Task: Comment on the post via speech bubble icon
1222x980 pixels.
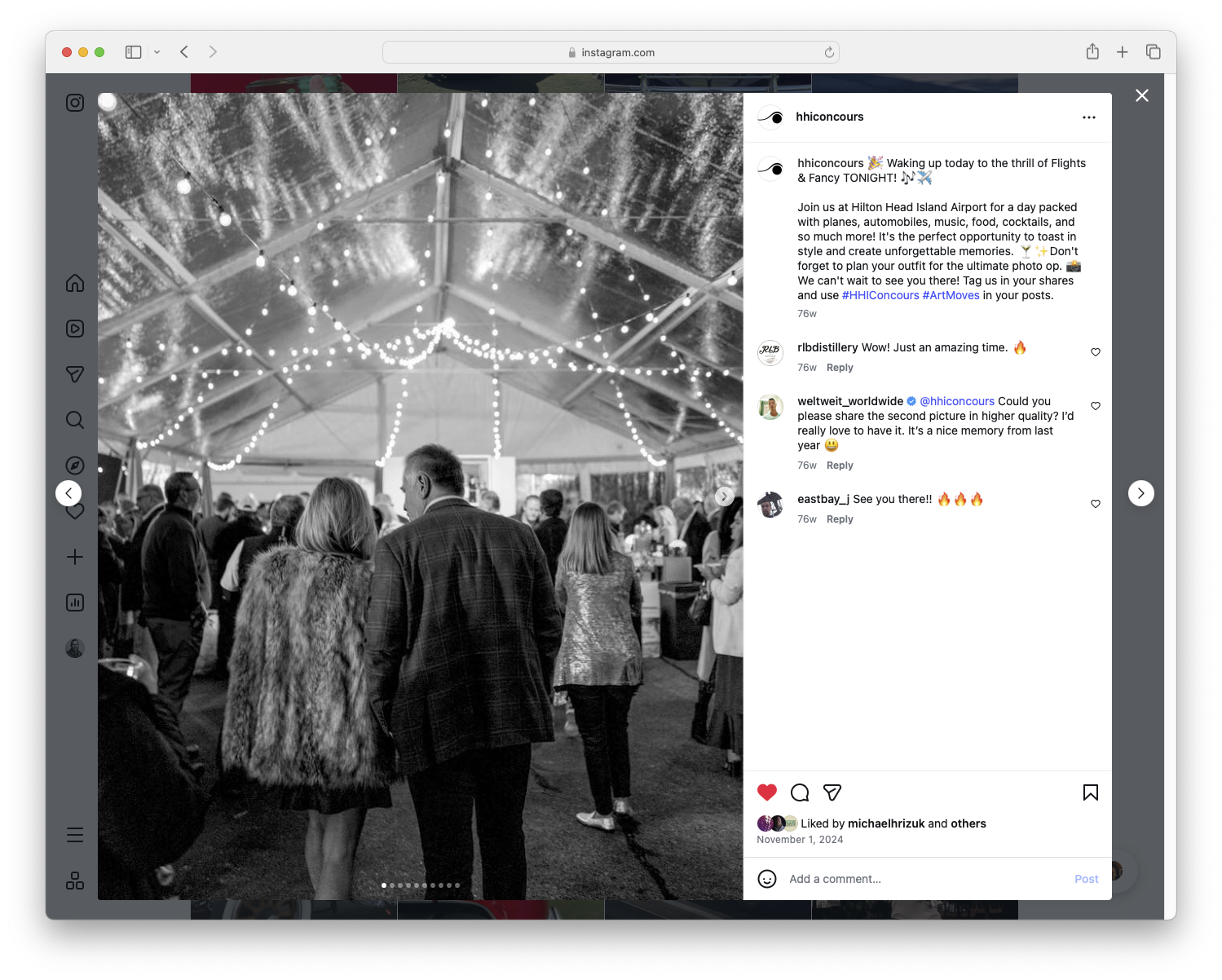Action: 799,792
